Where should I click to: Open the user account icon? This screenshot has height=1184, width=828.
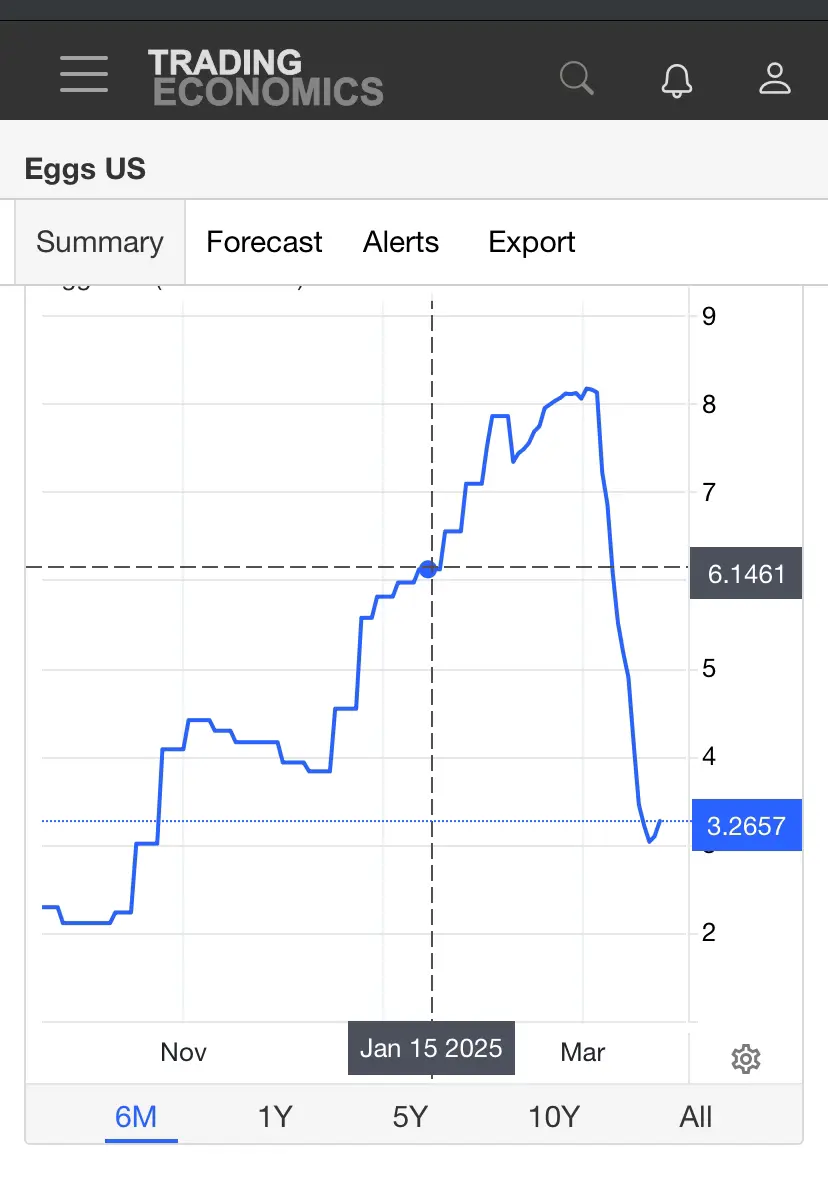(x=774, y=79)
